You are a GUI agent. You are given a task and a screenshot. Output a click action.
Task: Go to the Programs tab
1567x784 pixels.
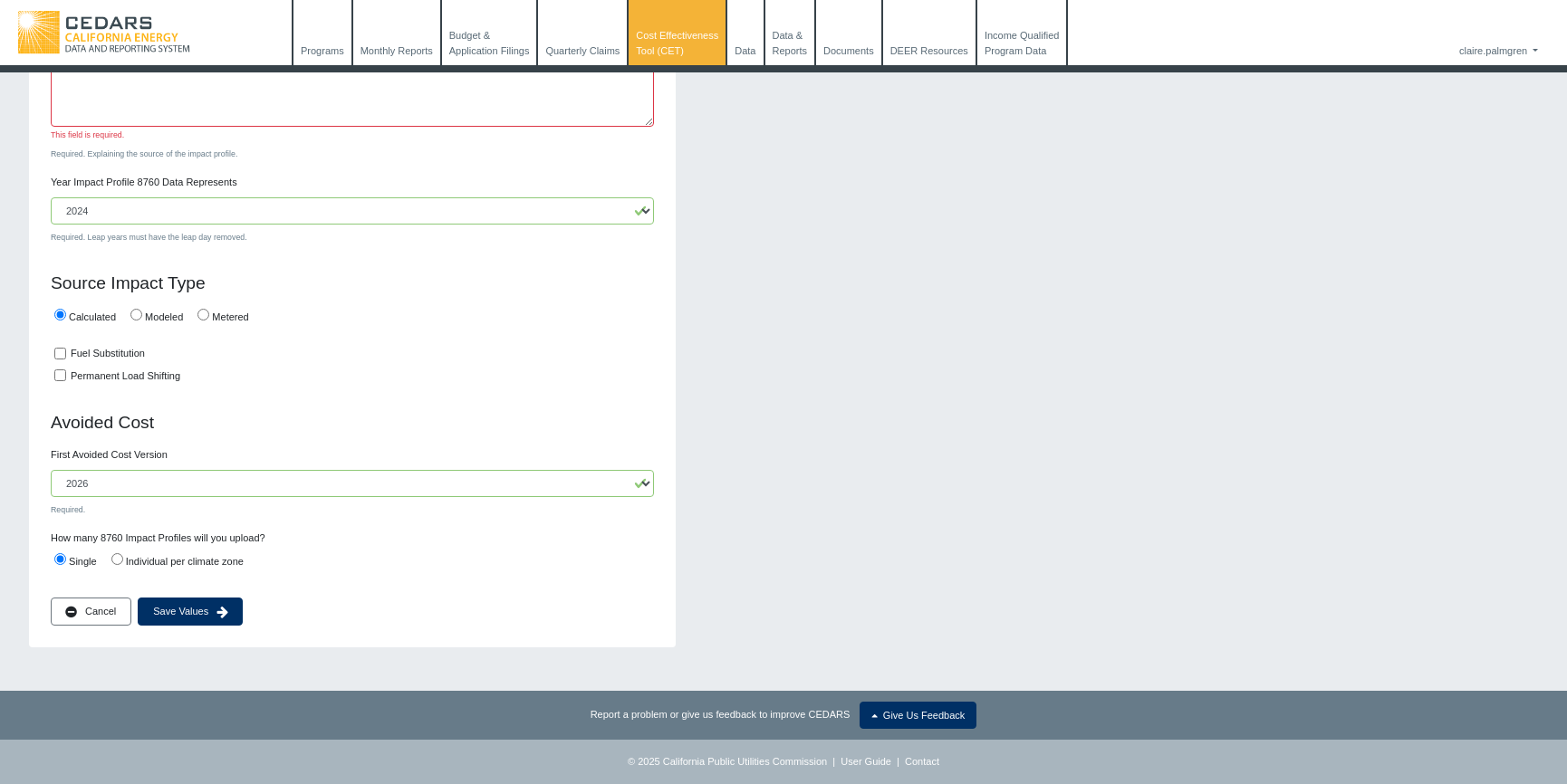[x=322, y=51]
